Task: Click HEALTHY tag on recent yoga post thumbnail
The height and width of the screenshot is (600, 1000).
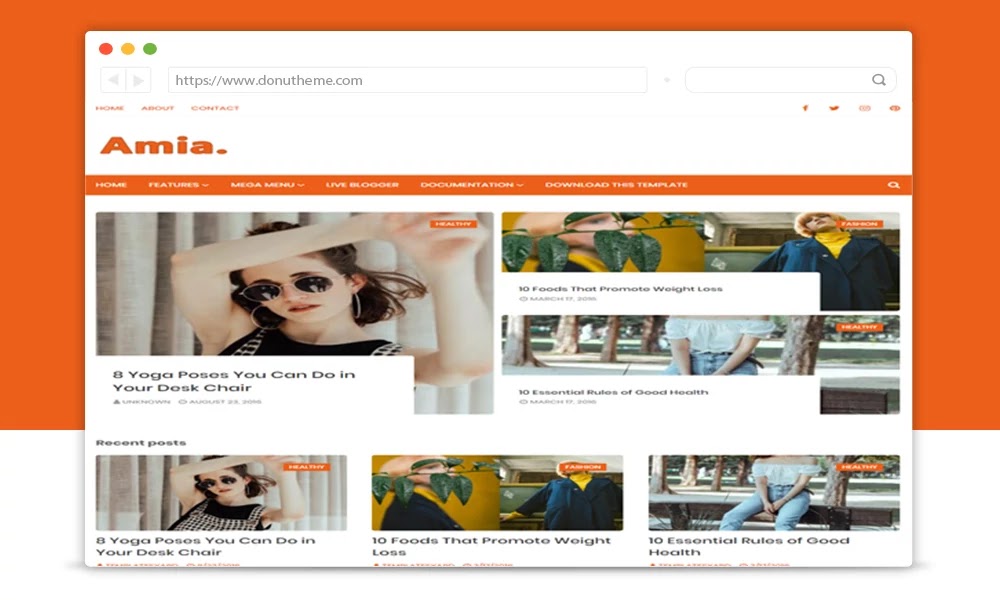Action: click(307, 467)
